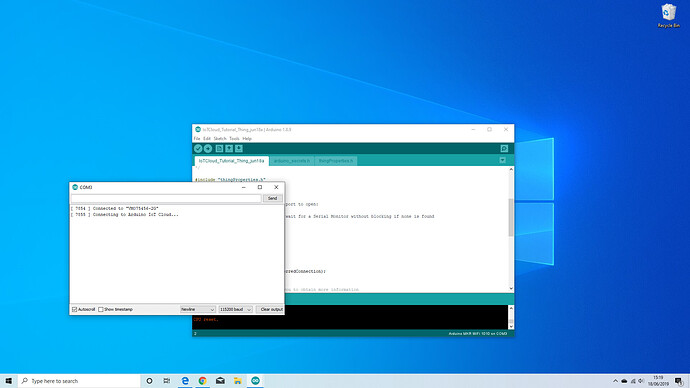Open the Help menu

(247, 139)
